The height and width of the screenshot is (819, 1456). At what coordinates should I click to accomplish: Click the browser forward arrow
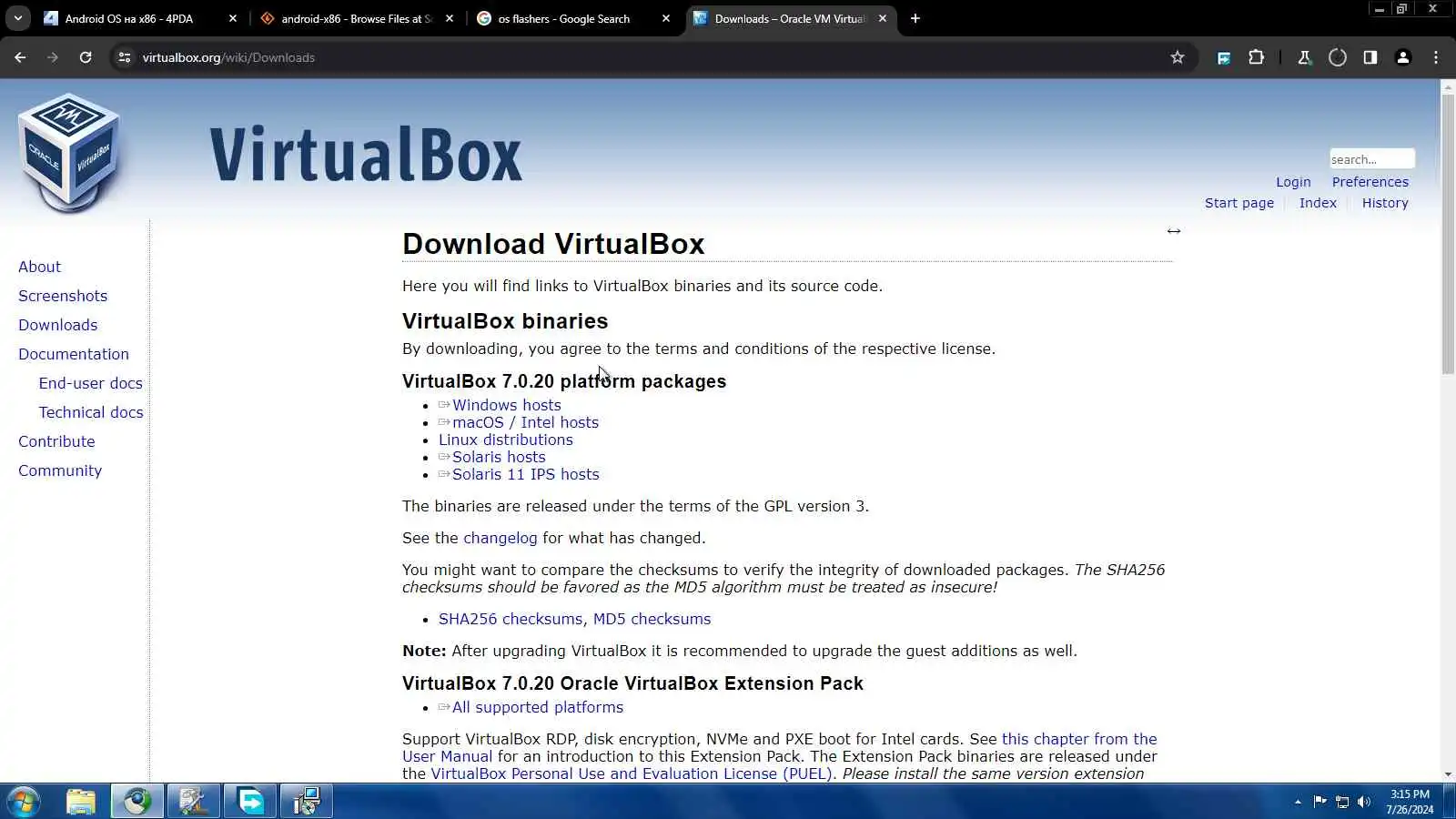tap(53, 57)
